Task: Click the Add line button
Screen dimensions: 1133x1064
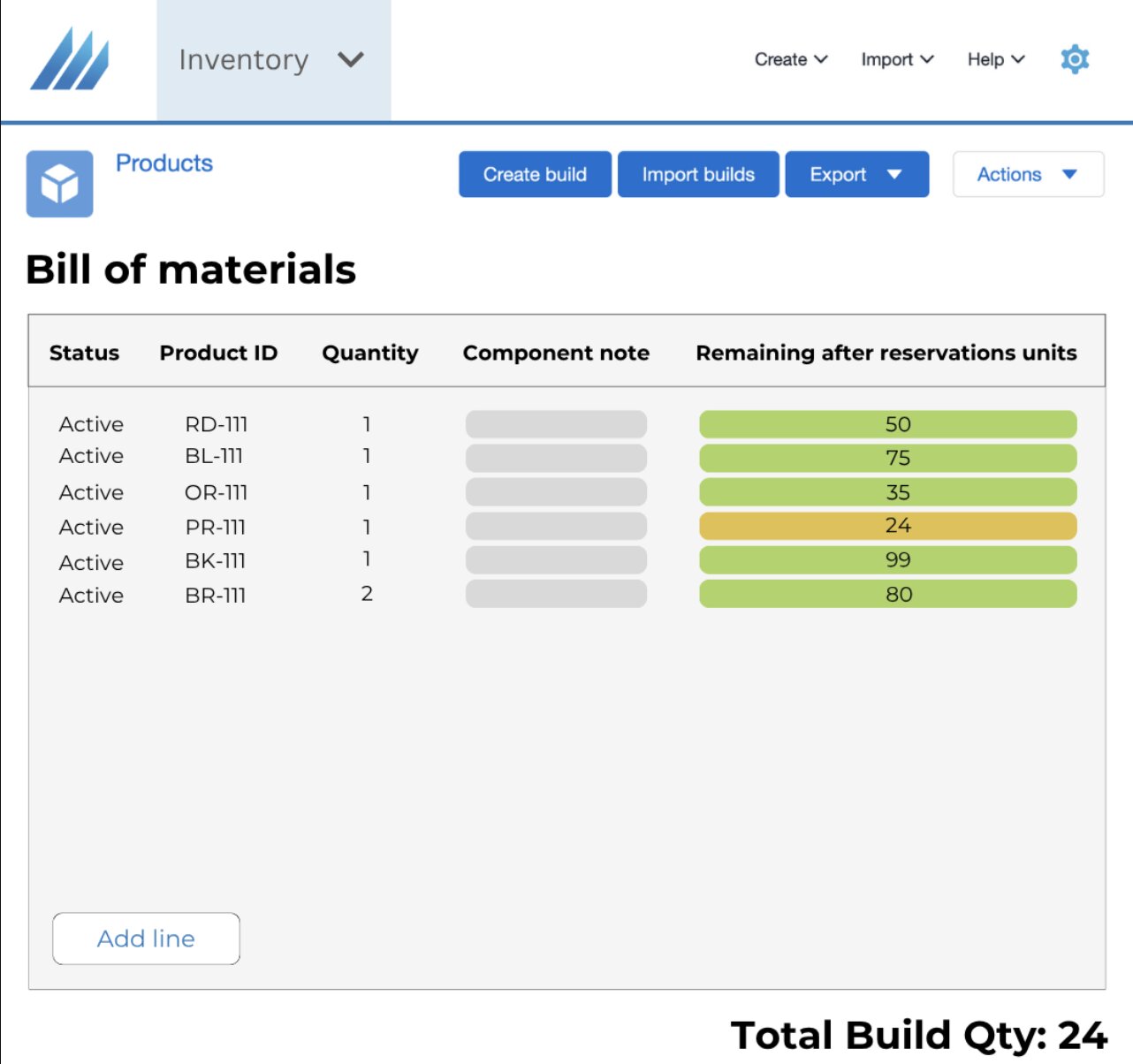Action: tap(146, 939)
